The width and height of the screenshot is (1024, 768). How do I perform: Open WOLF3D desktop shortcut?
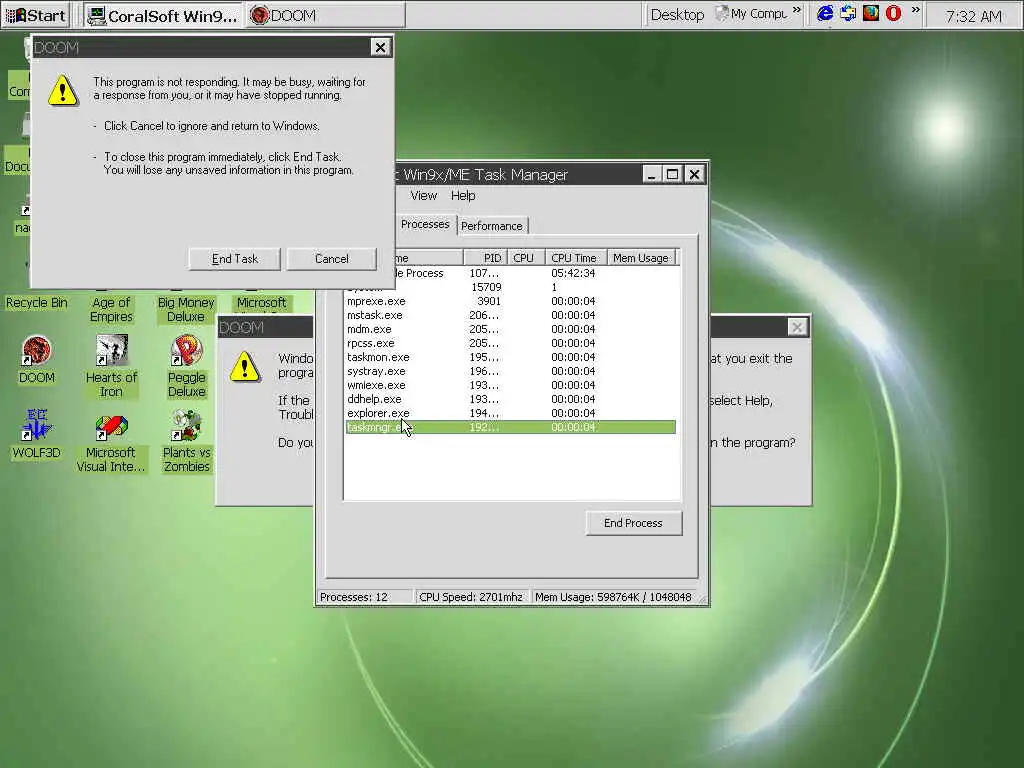tap(37, 434)
